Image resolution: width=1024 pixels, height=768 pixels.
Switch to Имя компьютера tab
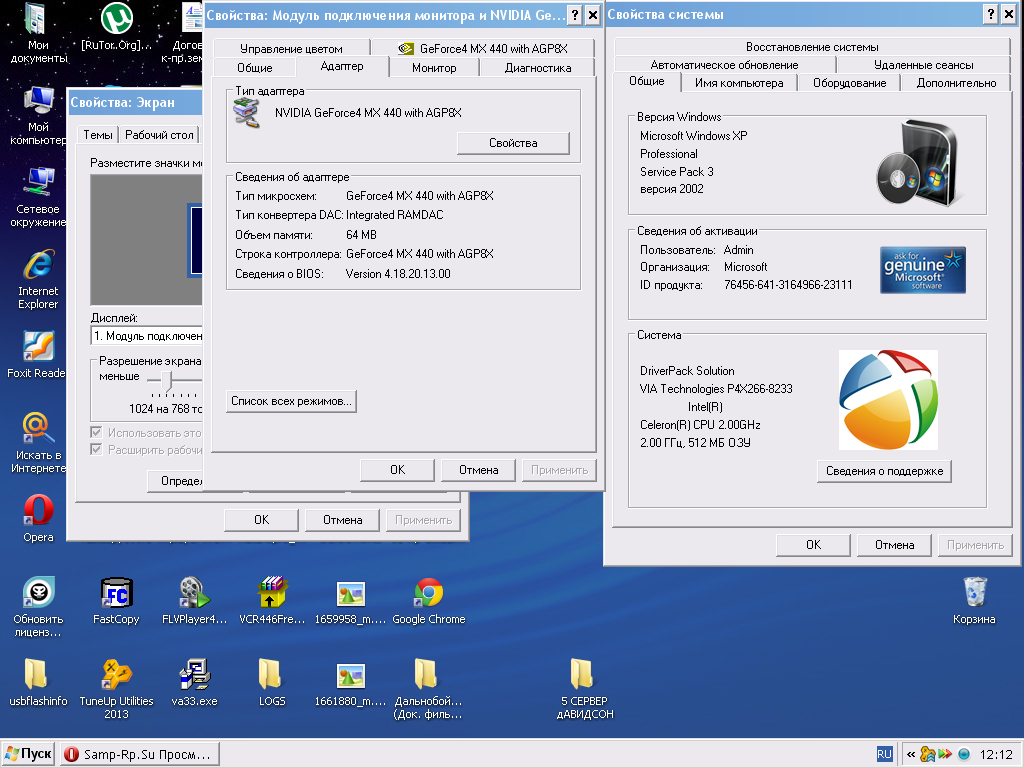click(x=739, y=83)
